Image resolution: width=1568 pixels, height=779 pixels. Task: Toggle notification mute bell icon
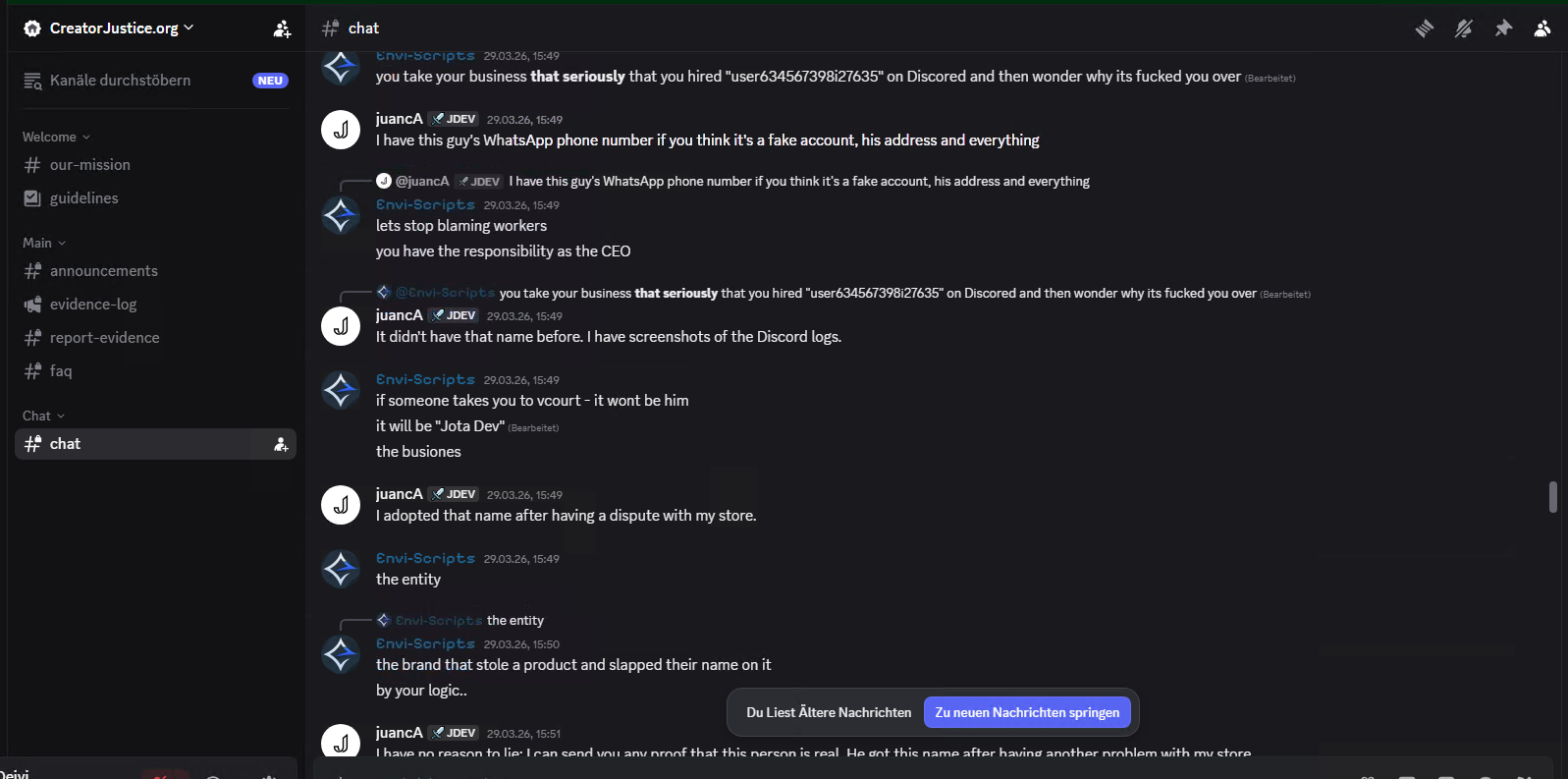tap(1463, 28)
